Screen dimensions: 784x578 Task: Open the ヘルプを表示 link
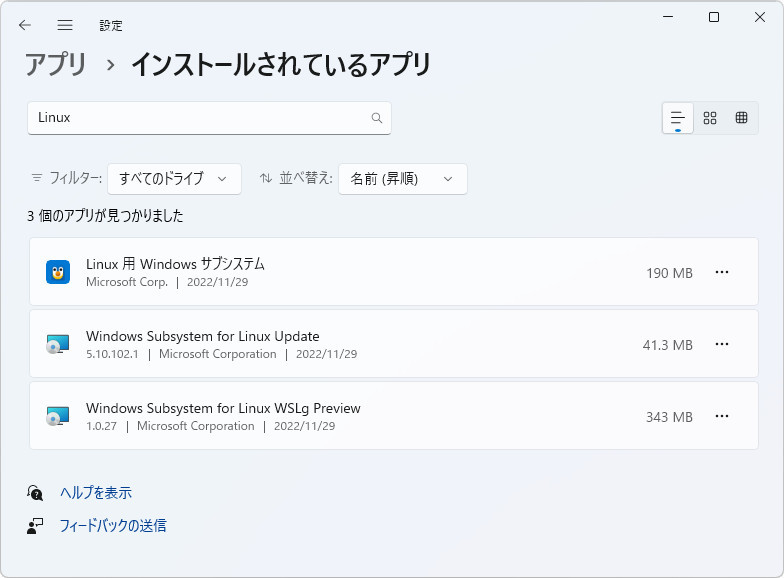pyautogui.click(x=96, y=492)
